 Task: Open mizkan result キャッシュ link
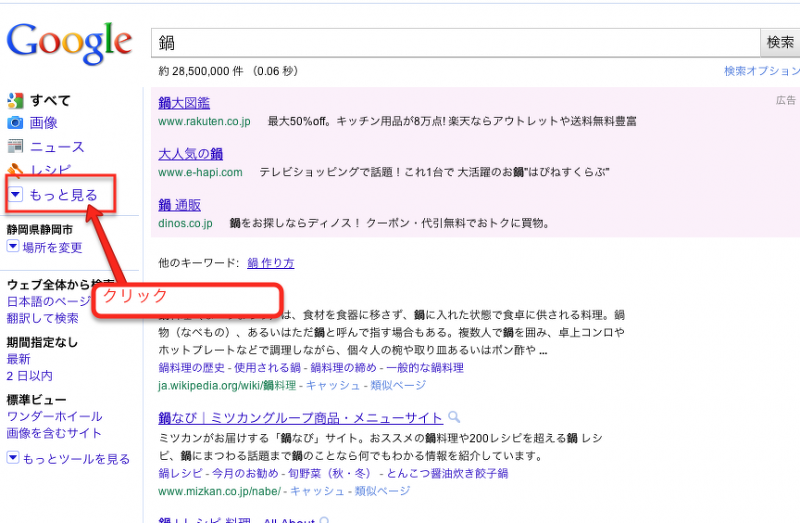pyautogui.click(x=317, y=491)
